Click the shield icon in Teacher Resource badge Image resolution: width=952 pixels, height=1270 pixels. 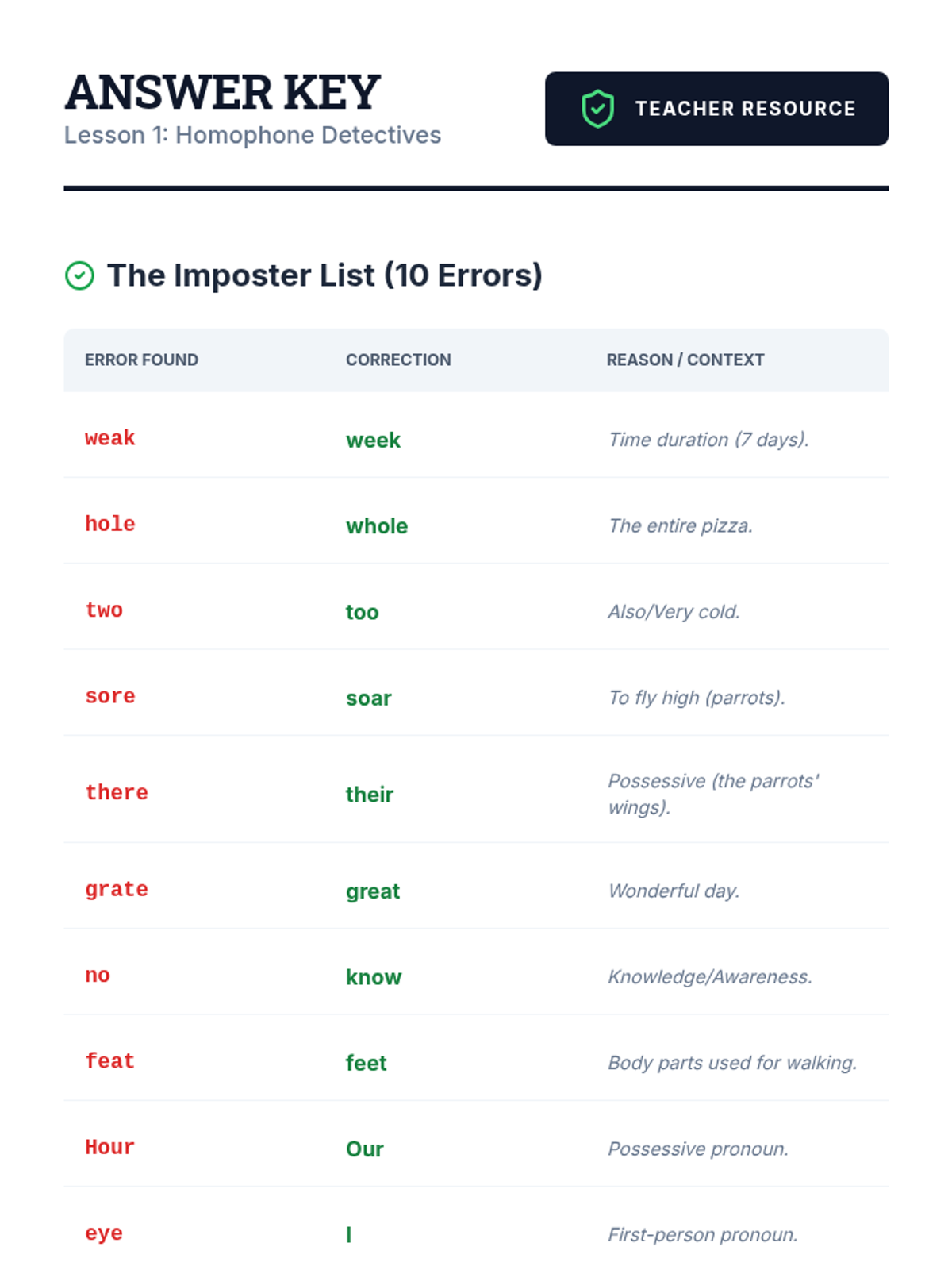597,109
